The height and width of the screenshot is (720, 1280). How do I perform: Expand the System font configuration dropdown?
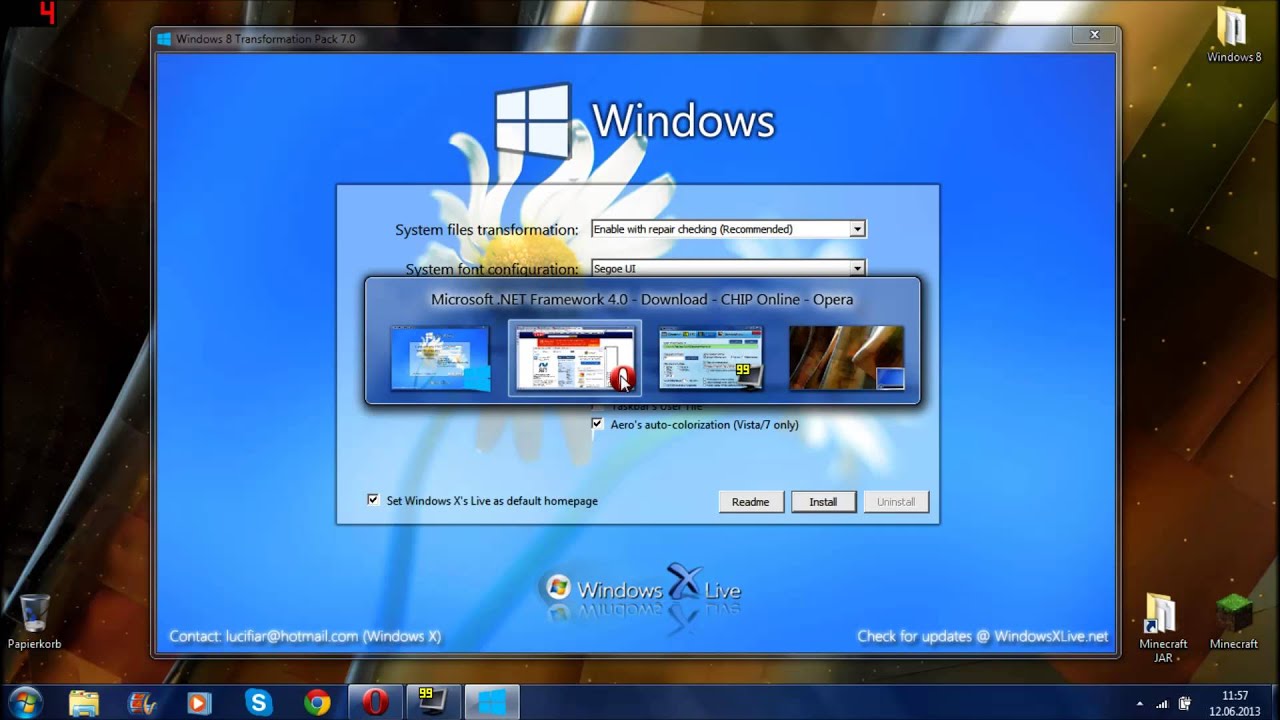click(857, 268)
